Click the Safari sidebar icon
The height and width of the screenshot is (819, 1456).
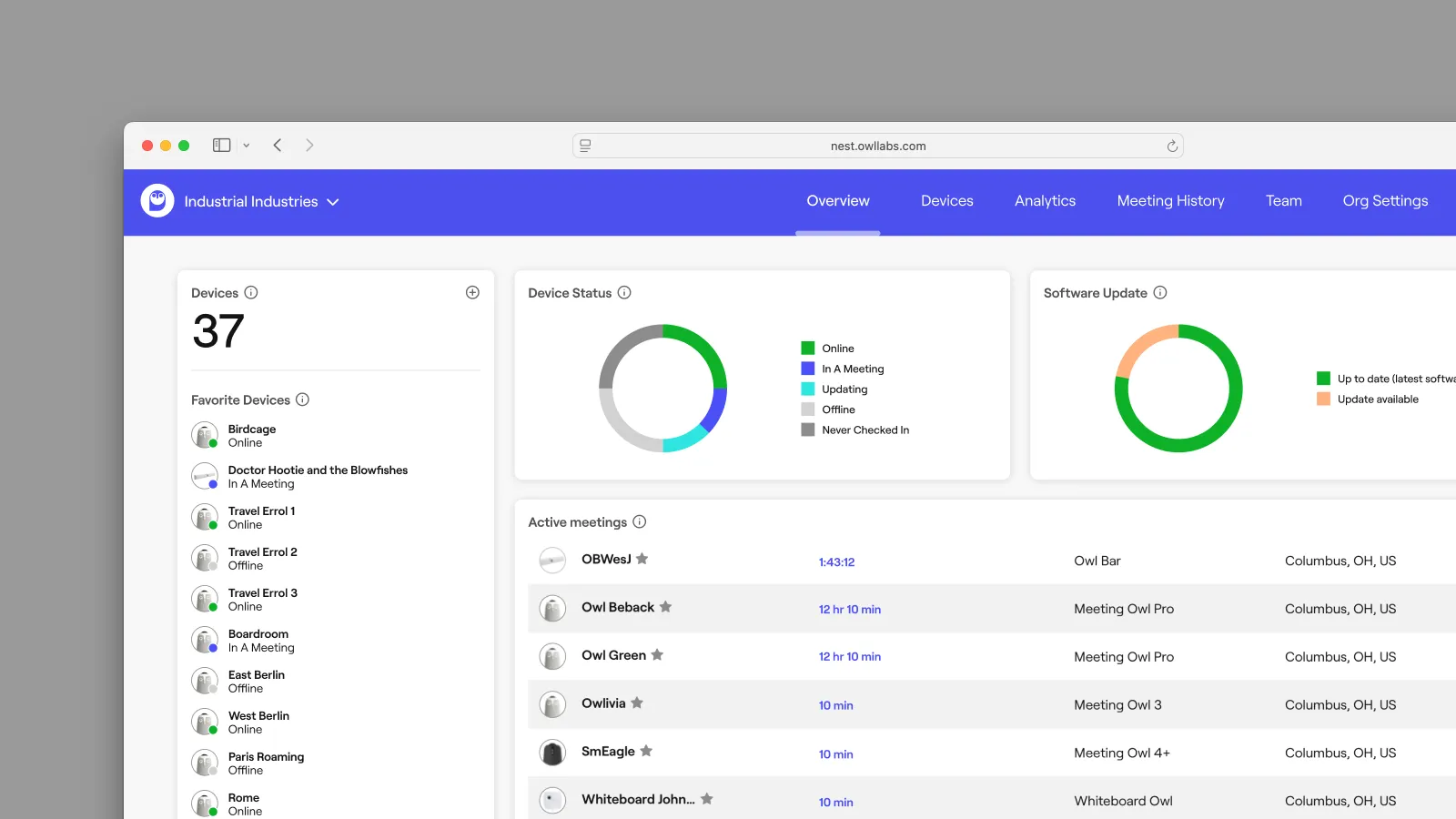point(220,145)
